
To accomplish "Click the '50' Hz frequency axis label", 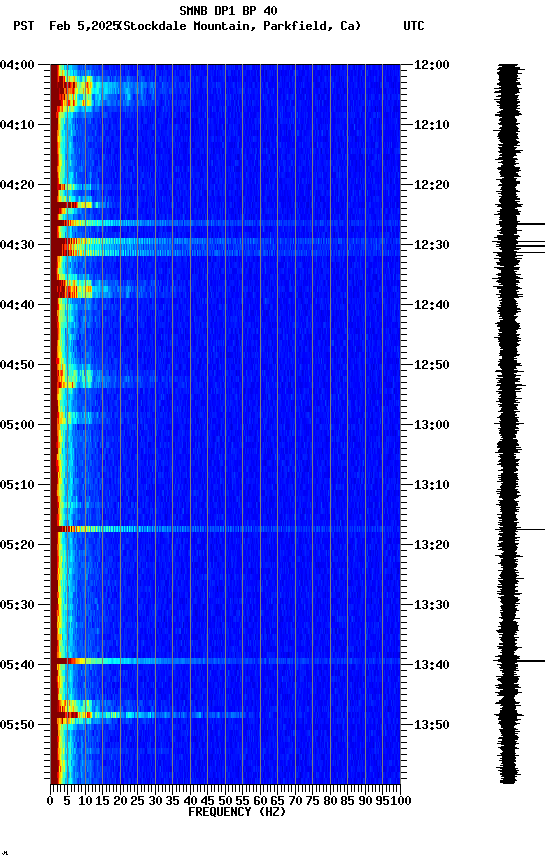I will click(225, 801).
